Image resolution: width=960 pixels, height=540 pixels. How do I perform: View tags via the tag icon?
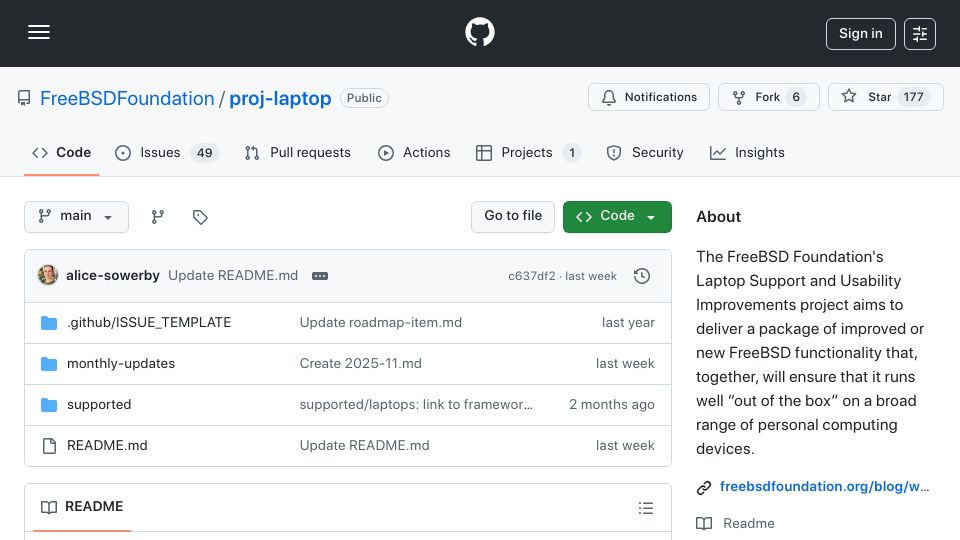(200, 217)
